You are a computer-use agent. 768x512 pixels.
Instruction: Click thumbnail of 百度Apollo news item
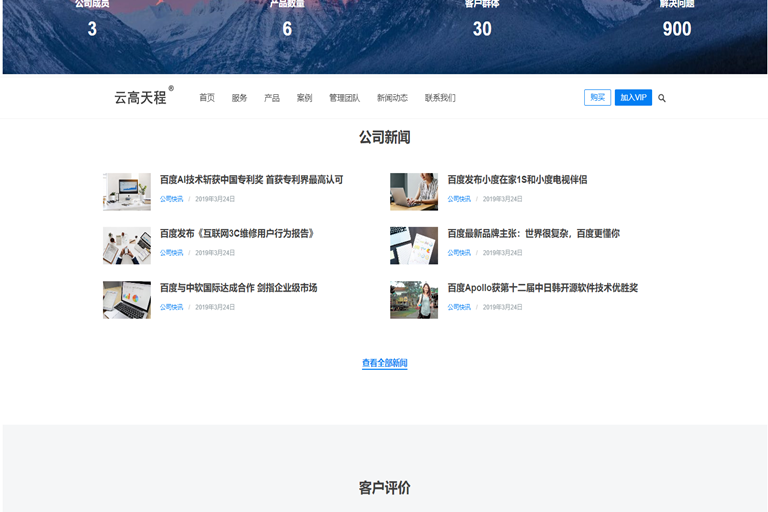point(414,300)
